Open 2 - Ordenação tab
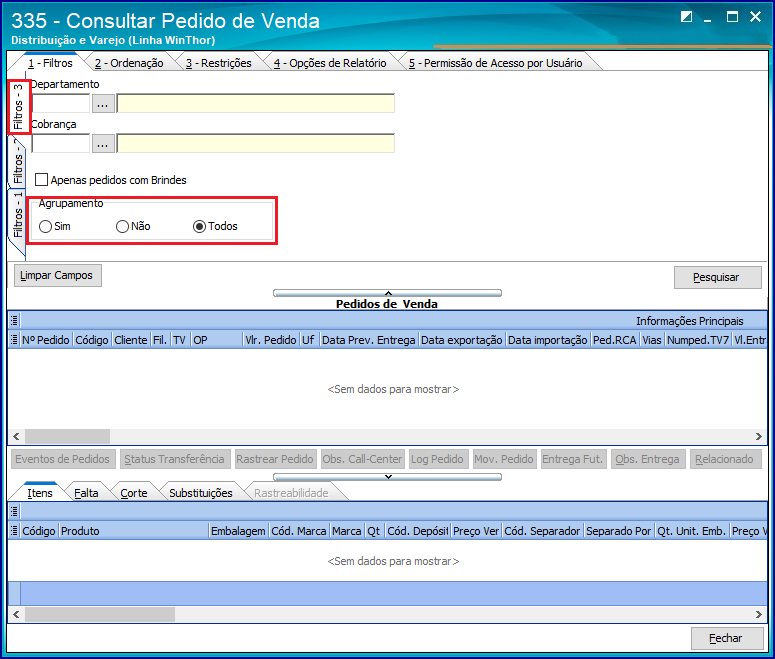 tap(129, 63)
